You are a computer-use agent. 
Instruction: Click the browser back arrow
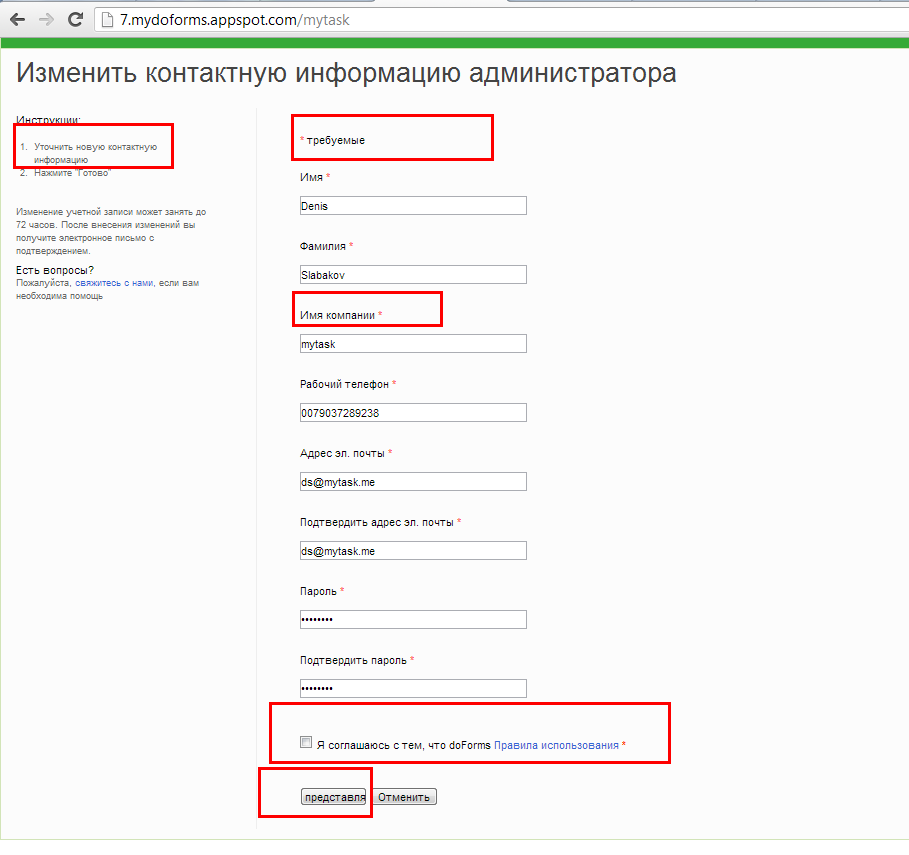point(17,19)
